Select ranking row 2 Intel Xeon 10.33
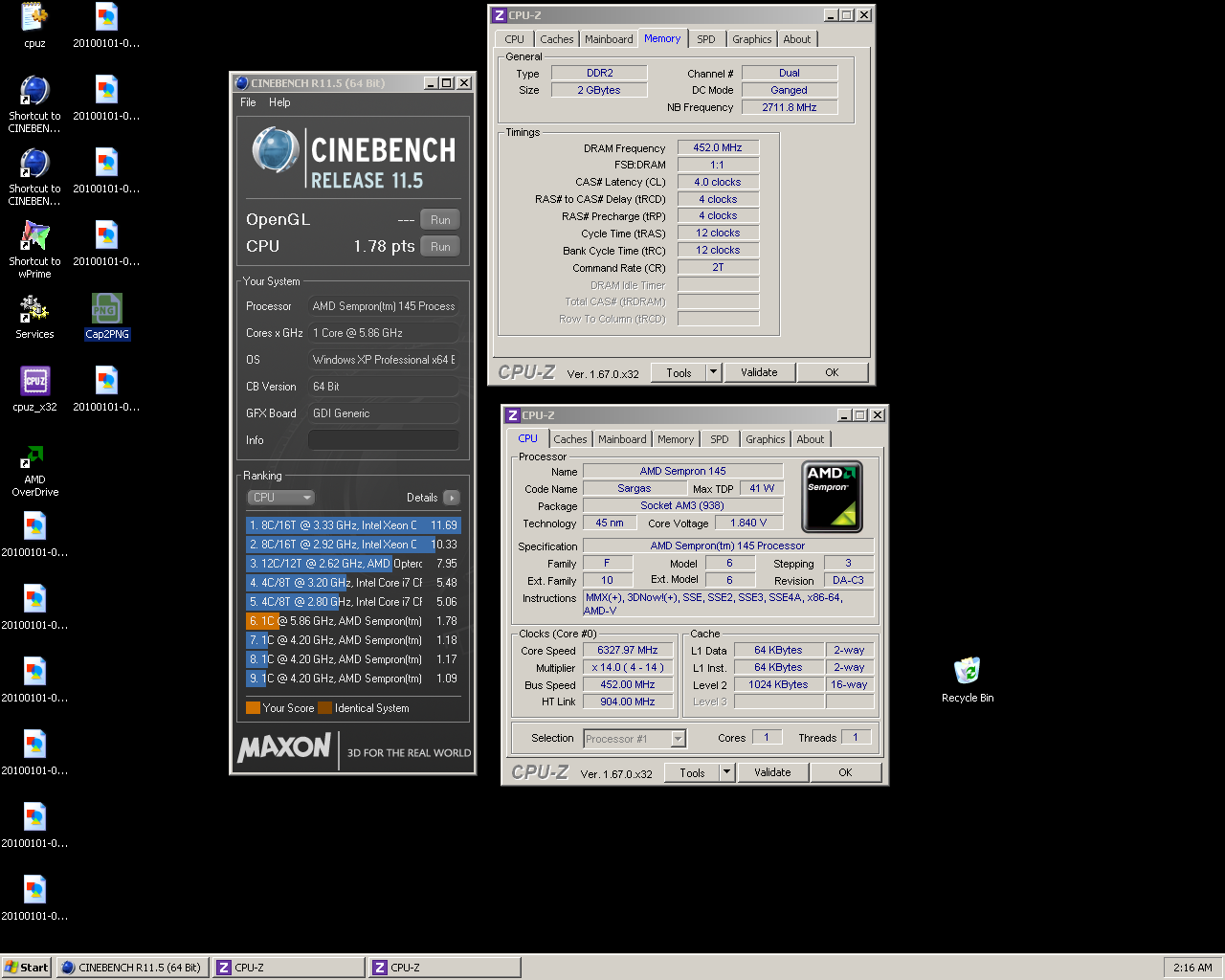The height and width of the screenshot is (980, 1225). coord(353,545)
